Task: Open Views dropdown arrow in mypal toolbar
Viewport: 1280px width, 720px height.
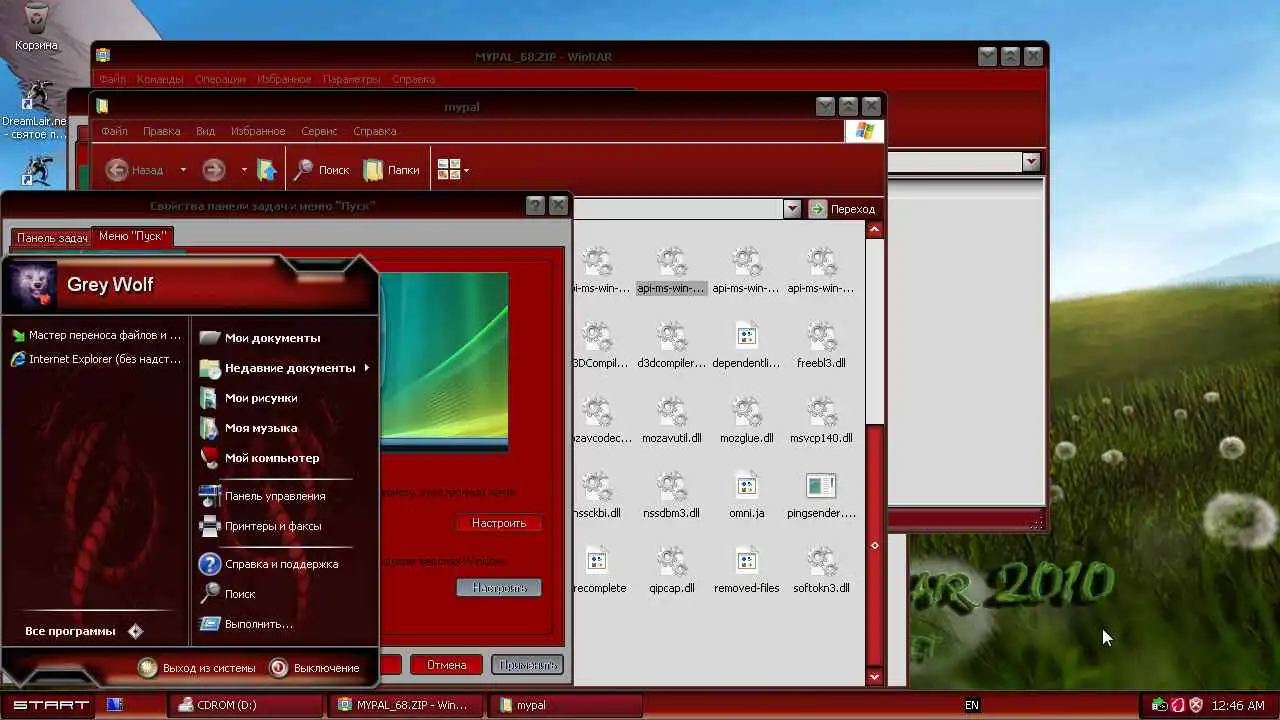Action: pos(466,170)
